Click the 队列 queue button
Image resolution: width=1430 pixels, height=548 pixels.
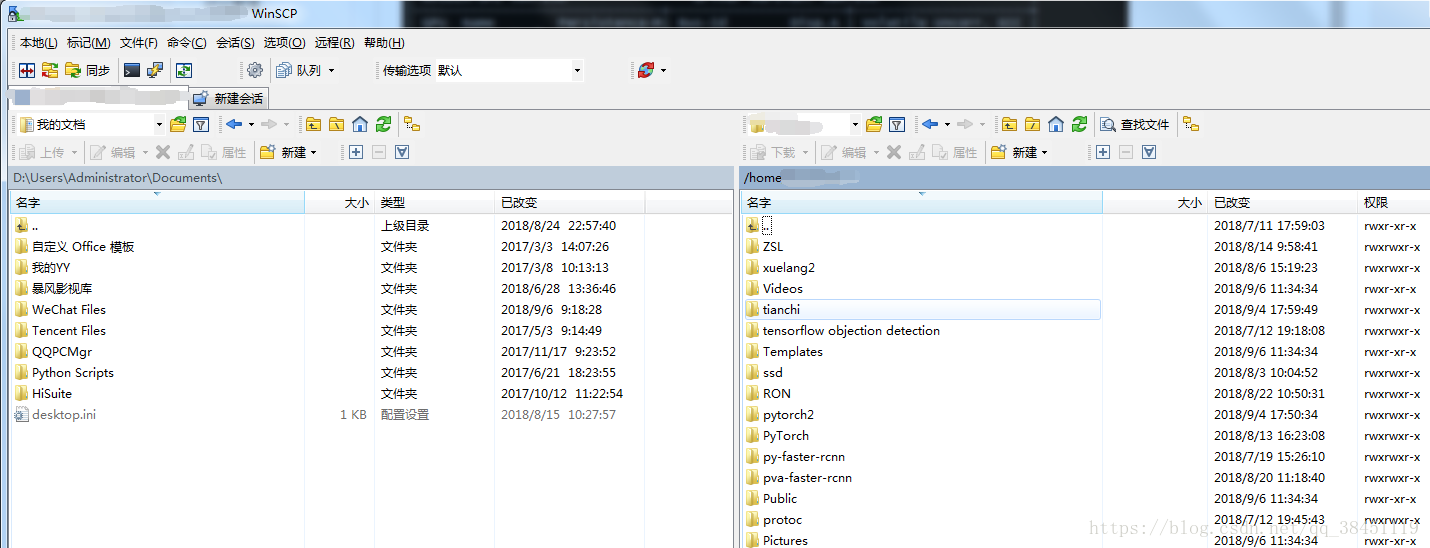point(299,70)
